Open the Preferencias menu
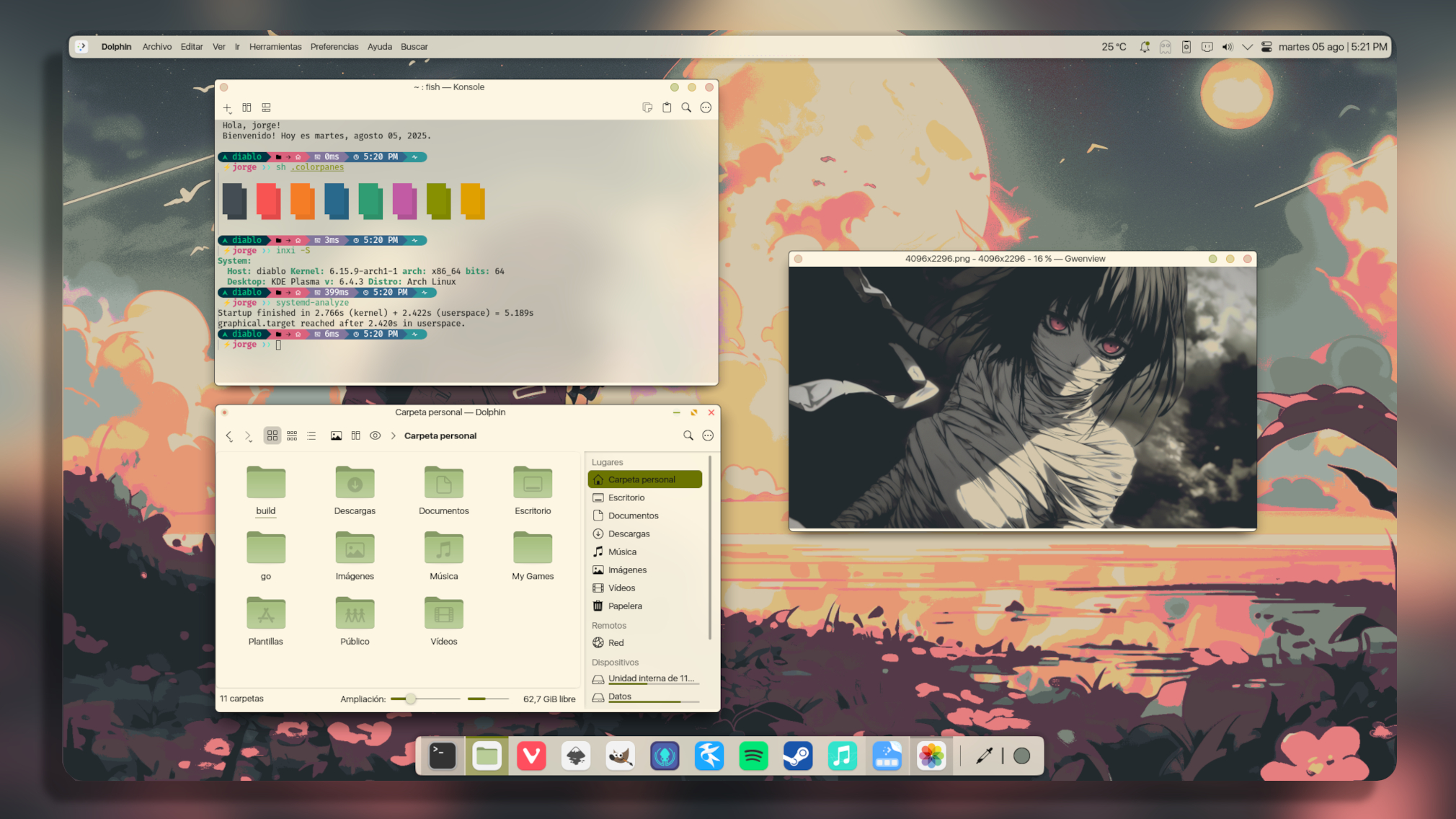This screenshot has height=819, width=1456. pyautogui.click(x=334, y=47)
